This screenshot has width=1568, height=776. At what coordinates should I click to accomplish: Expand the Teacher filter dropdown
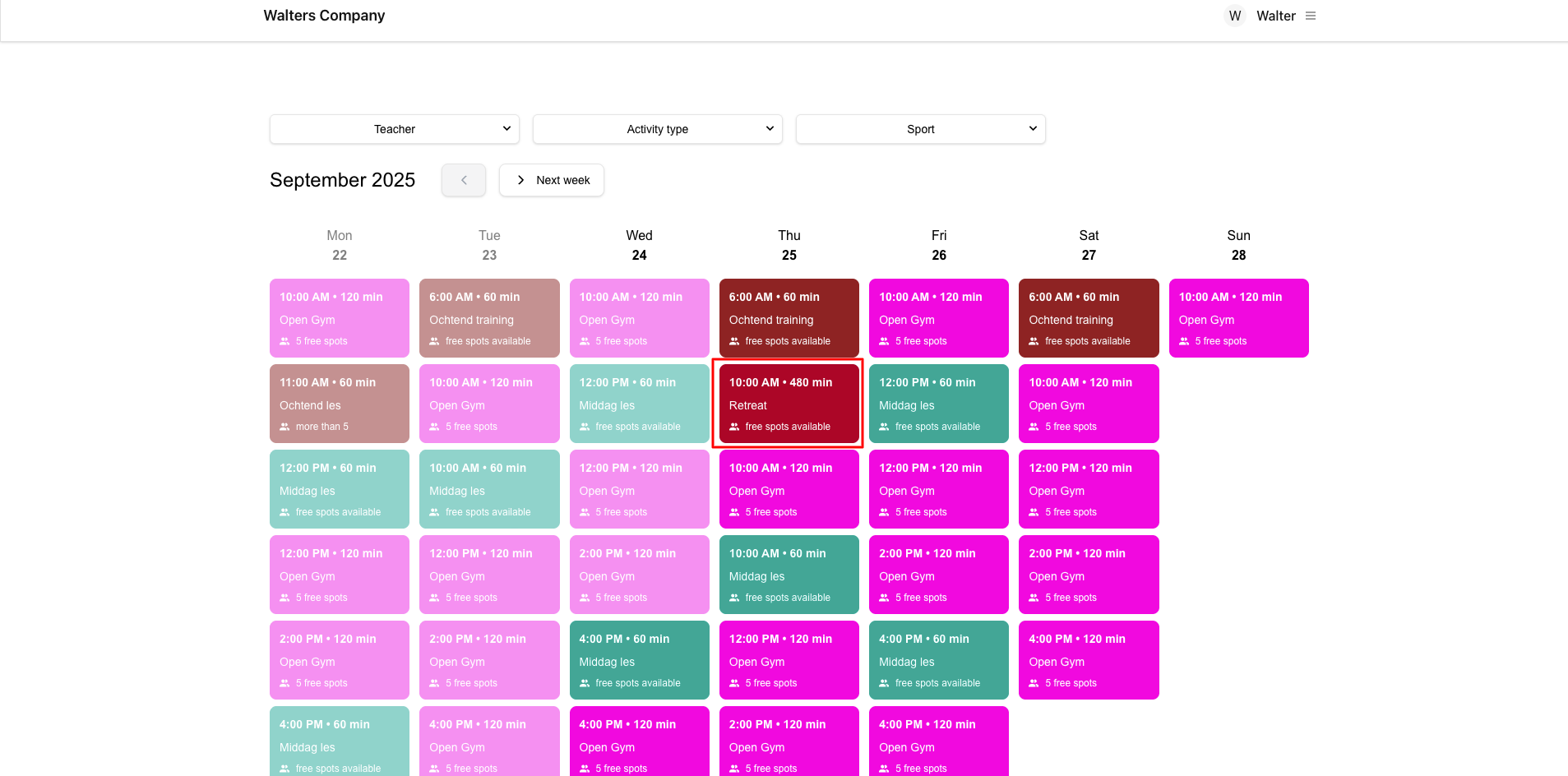pos(395,129)
